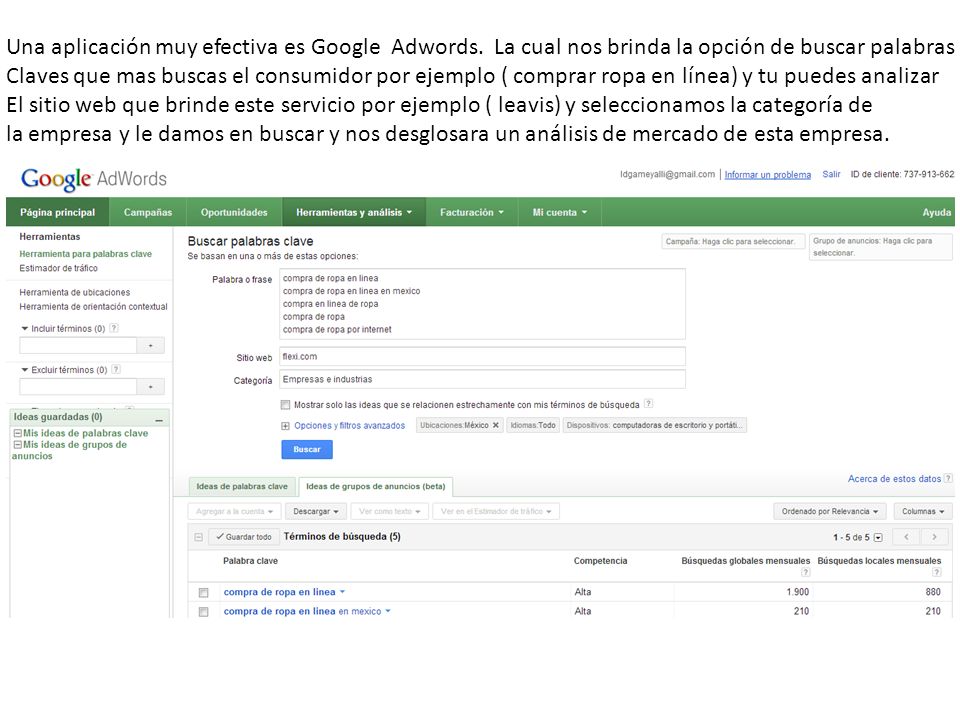Open Ordenado por Relevancia dropdown
This screenshot has width=960, height=720.
[x=830, y=511]
